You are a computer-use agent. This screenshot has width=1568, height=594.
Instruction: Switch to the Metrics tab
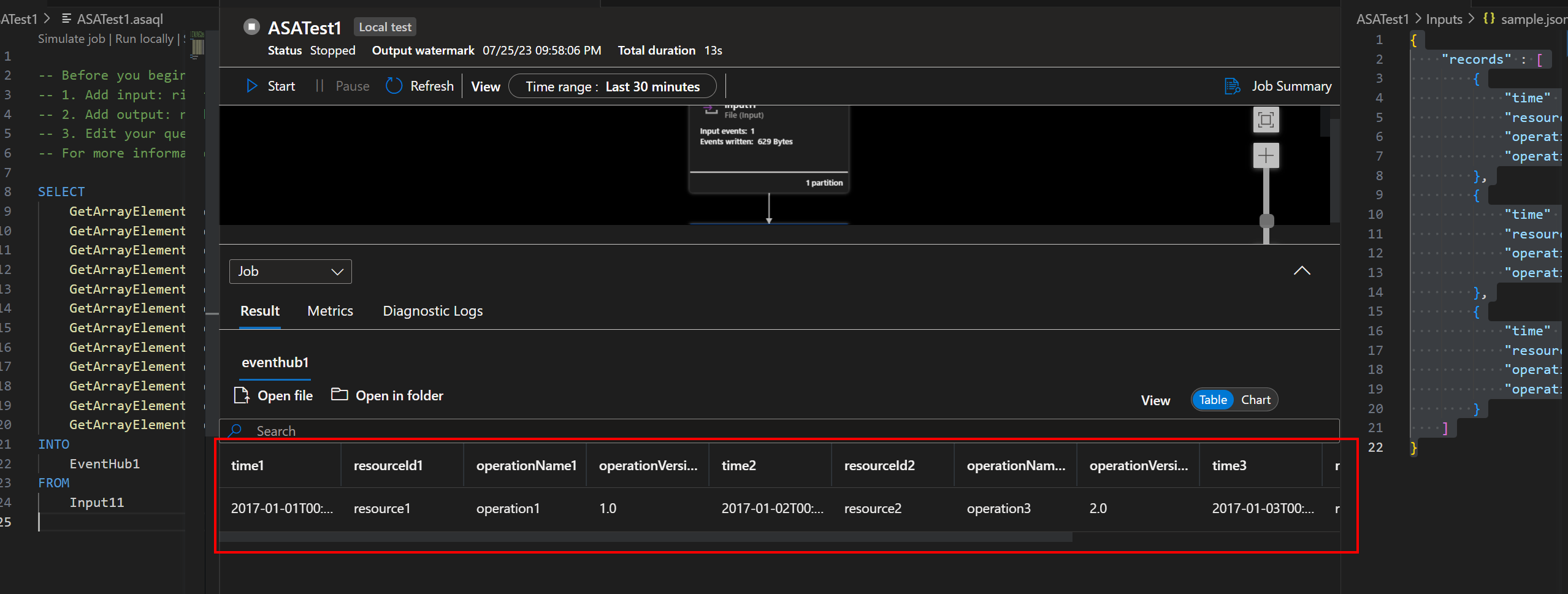pos(330,311)
